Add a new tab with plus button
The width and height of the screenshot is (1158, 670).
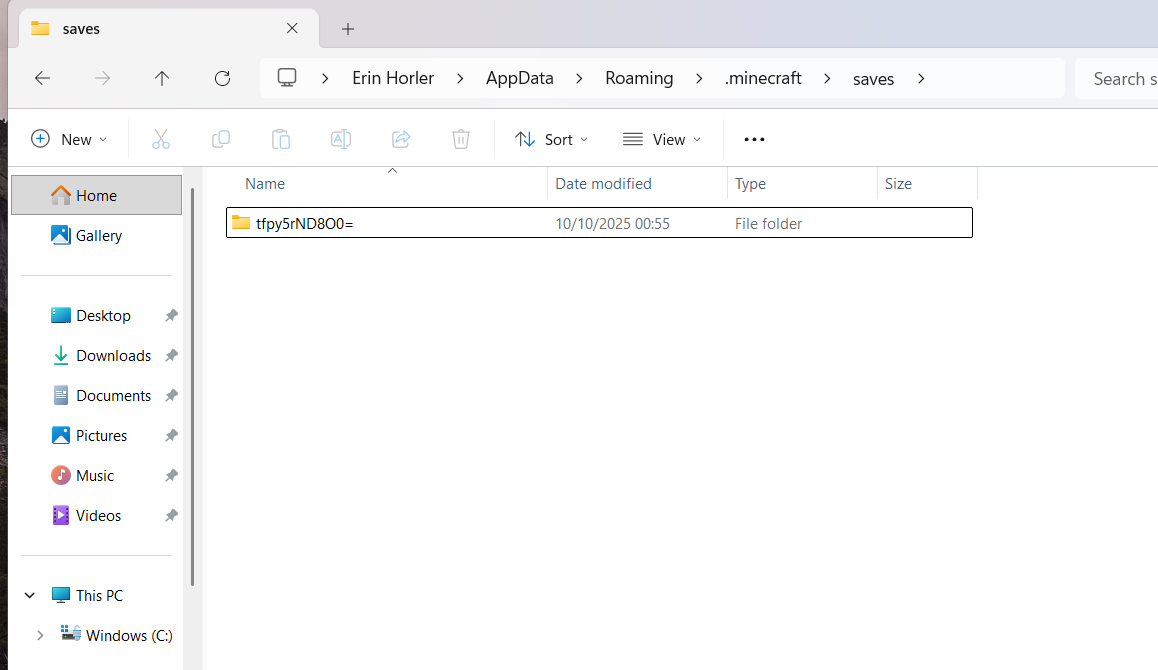coord(348,29)
